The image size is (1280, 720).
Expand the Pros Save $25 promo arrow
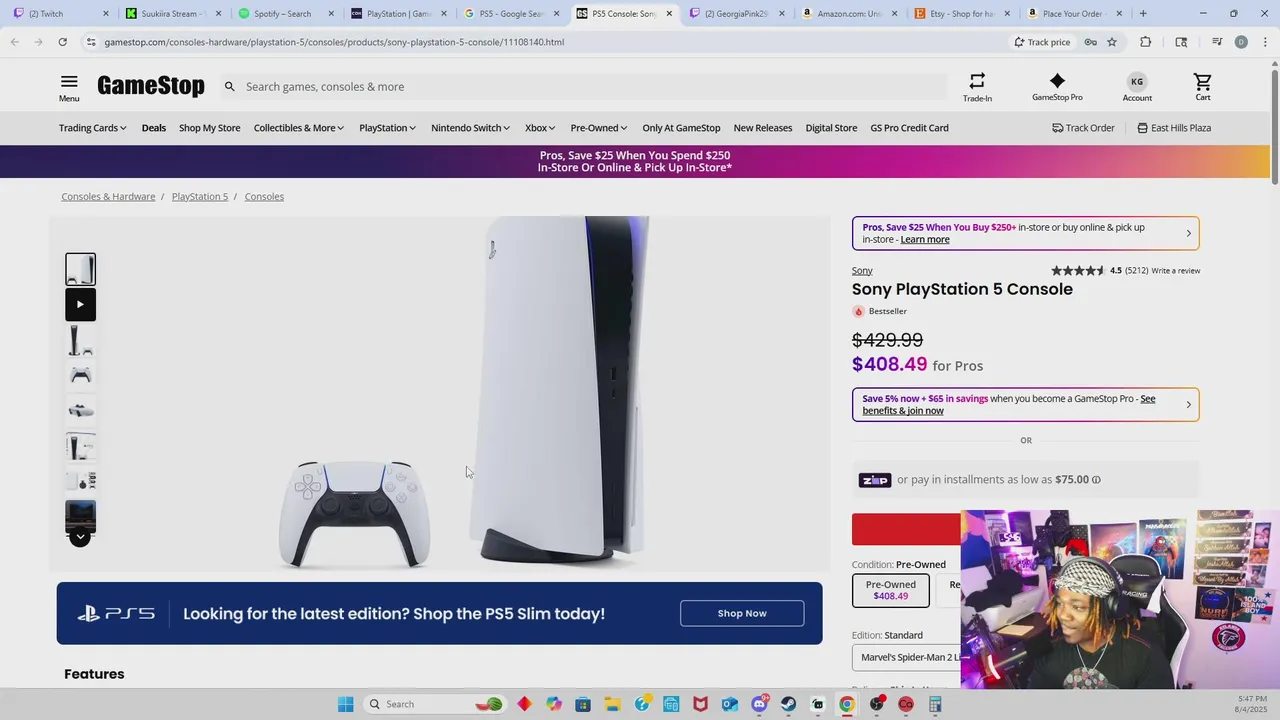pos(1188,233)
